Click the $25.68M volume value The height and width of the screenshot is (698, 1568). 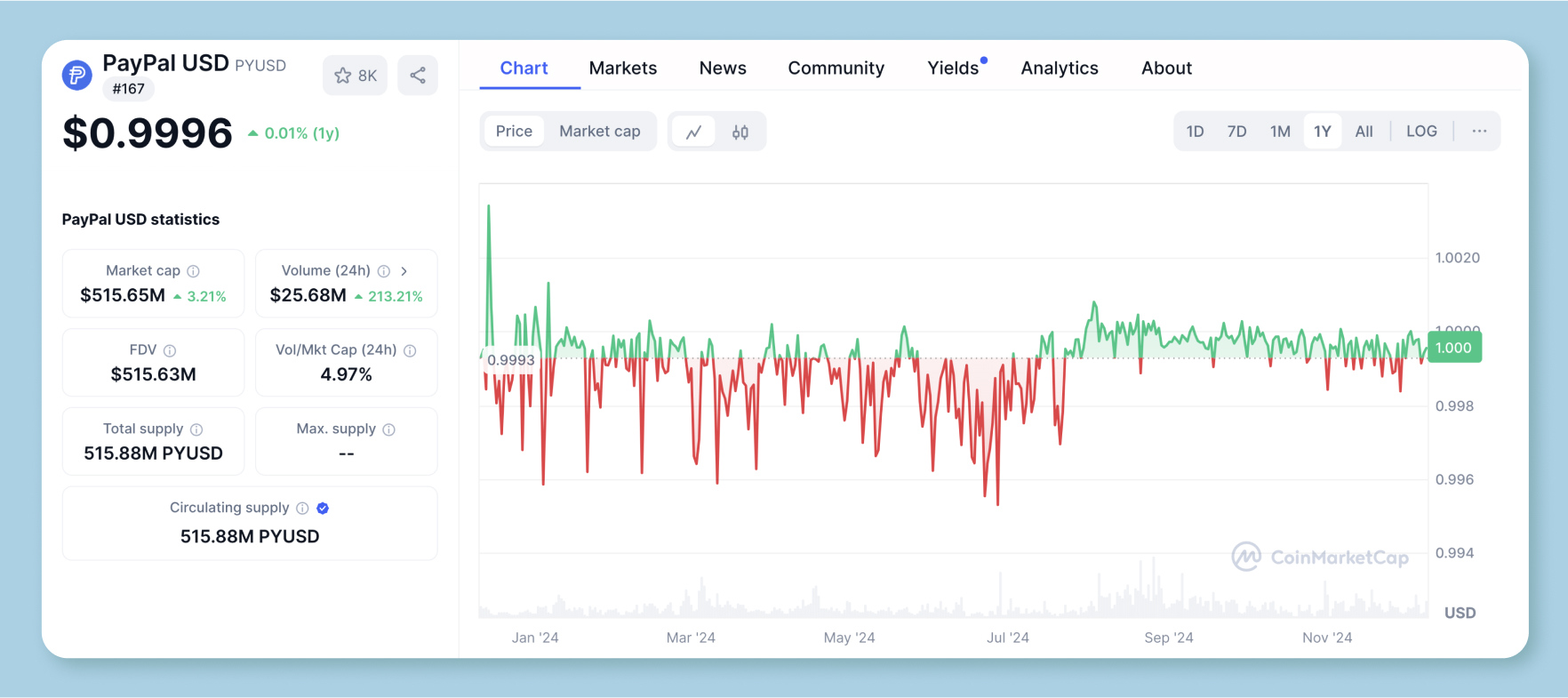[308, 295]
